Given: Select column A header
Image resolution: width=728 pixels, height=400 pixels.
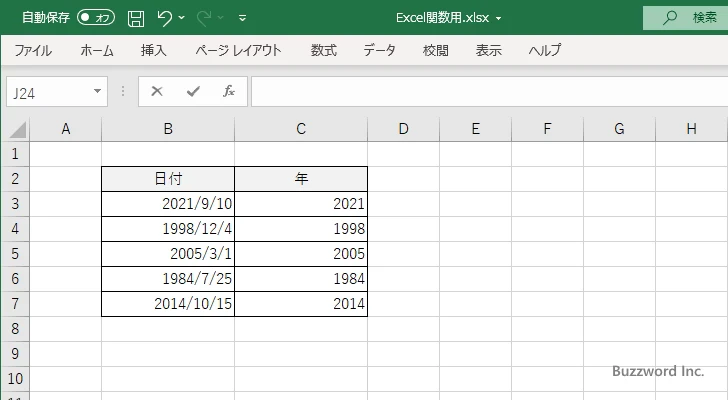Looking at the screenshot, I should [x=65, y=129].
